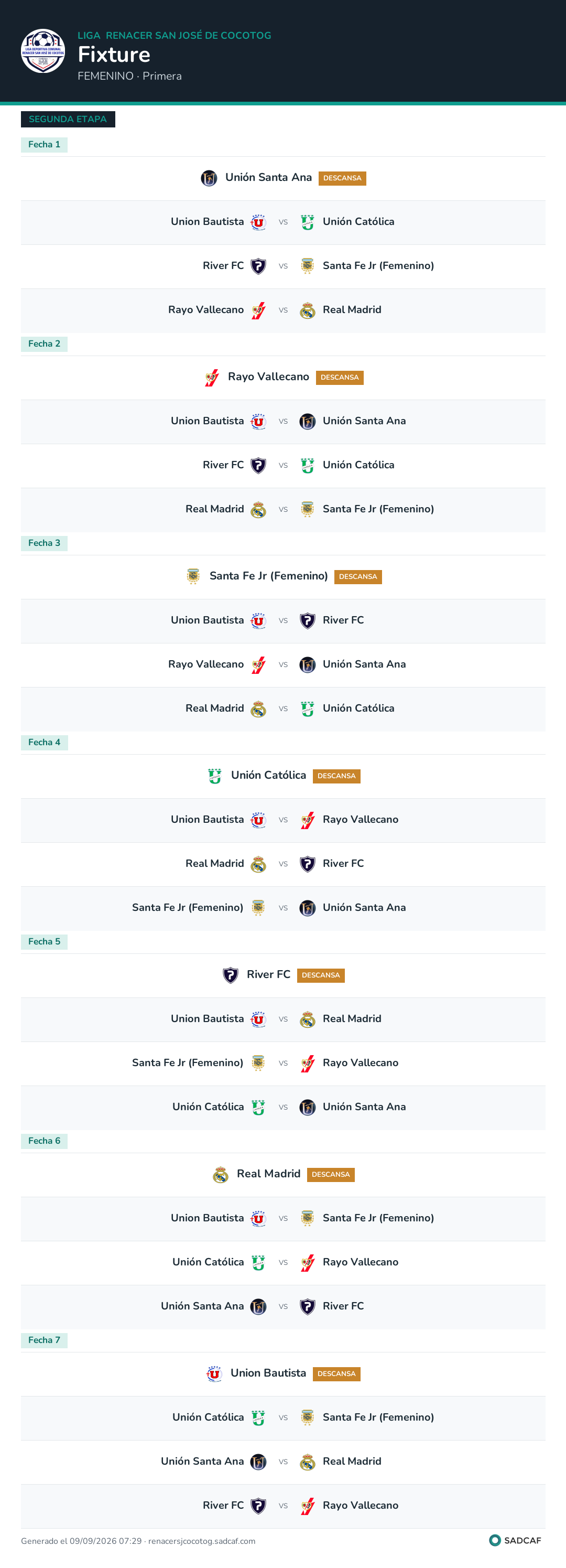Viewport: 566px width, 1568px height.
Task: Click DESCANSA badge next to Unión Santa Ana
Action: pos(342,178)
